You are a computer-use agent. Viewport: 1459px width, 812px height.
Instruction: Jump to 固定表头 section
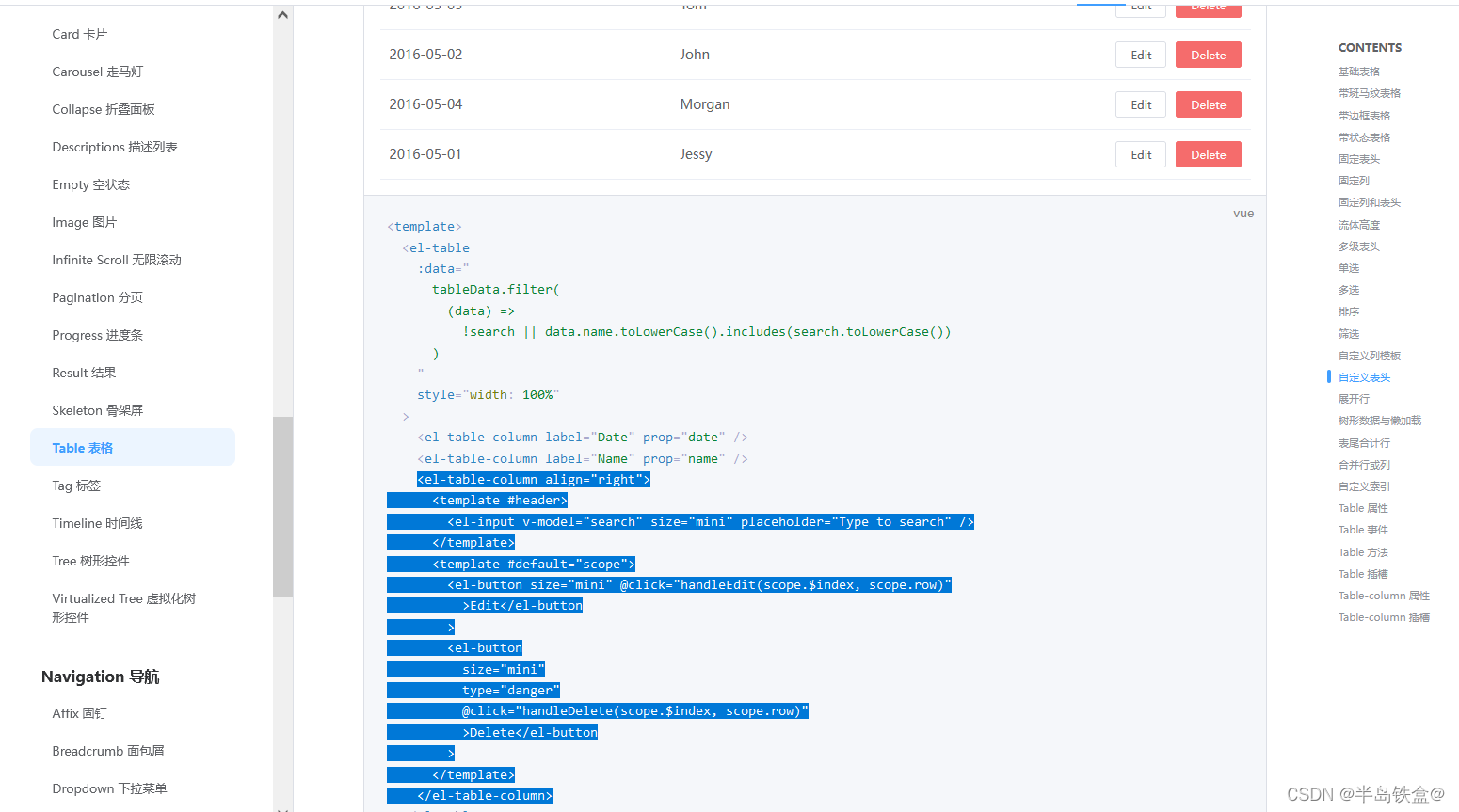1358,159
